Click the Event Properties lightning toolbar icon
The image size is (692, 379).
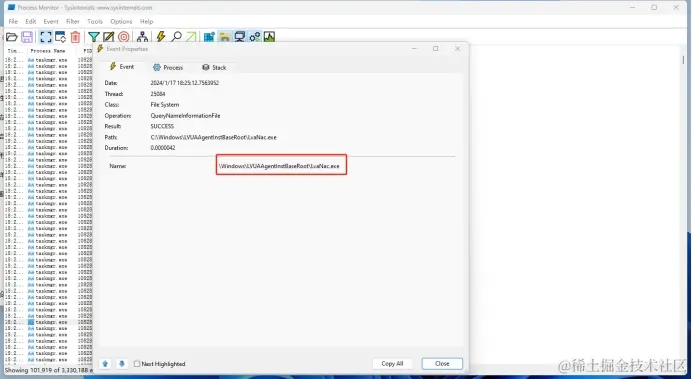[161, 37]
